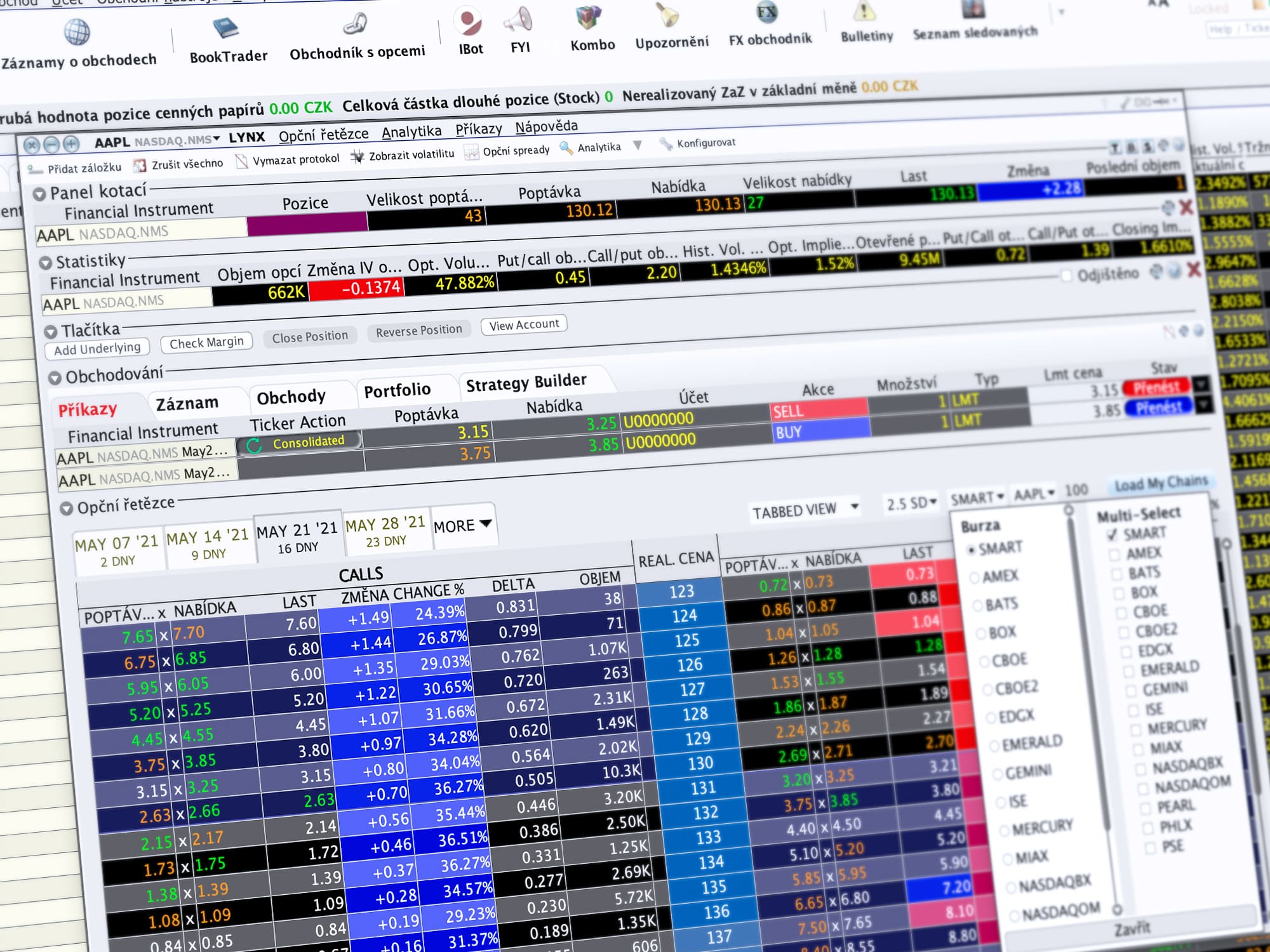Collapse the Tlačítka section
1270x952 pixels.
51,332
